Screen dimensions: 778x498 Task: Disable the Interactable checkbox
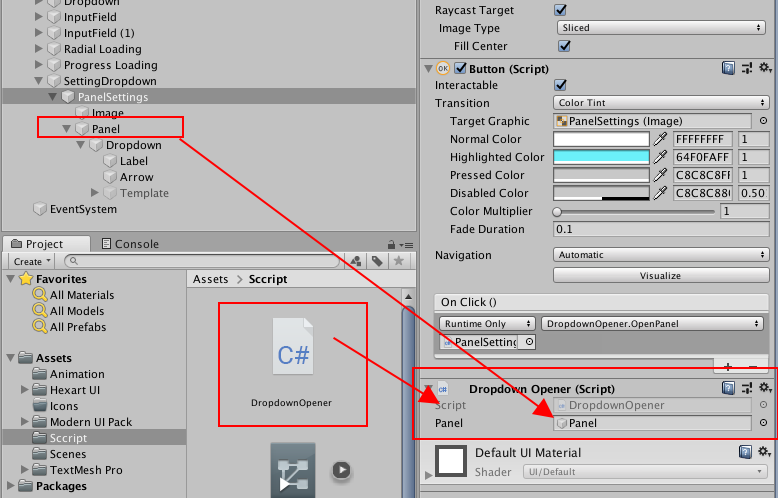pyautogui.click(x=560, y=85)
